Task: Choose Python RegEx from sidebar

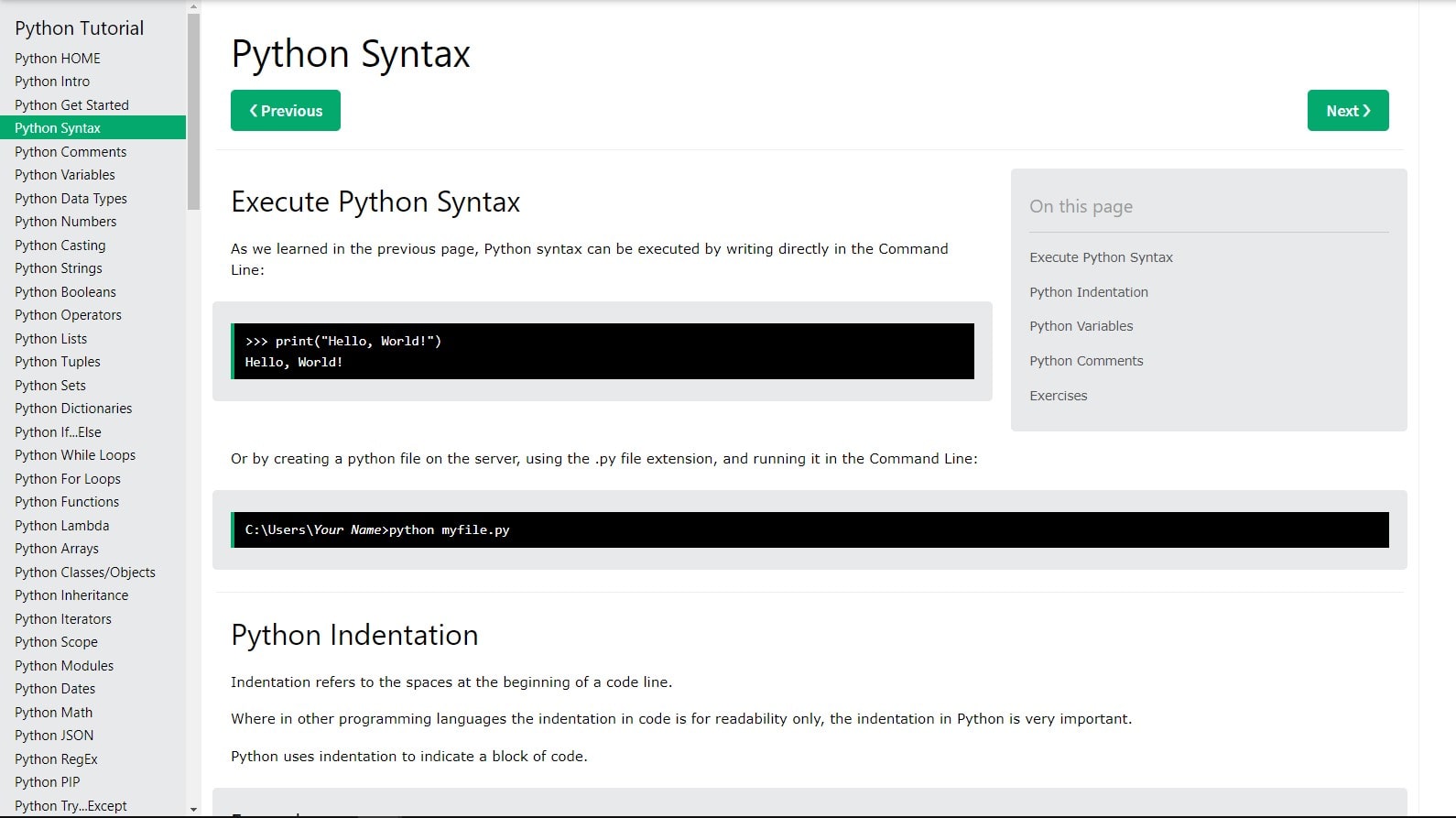Action: (x=56, y=759)
